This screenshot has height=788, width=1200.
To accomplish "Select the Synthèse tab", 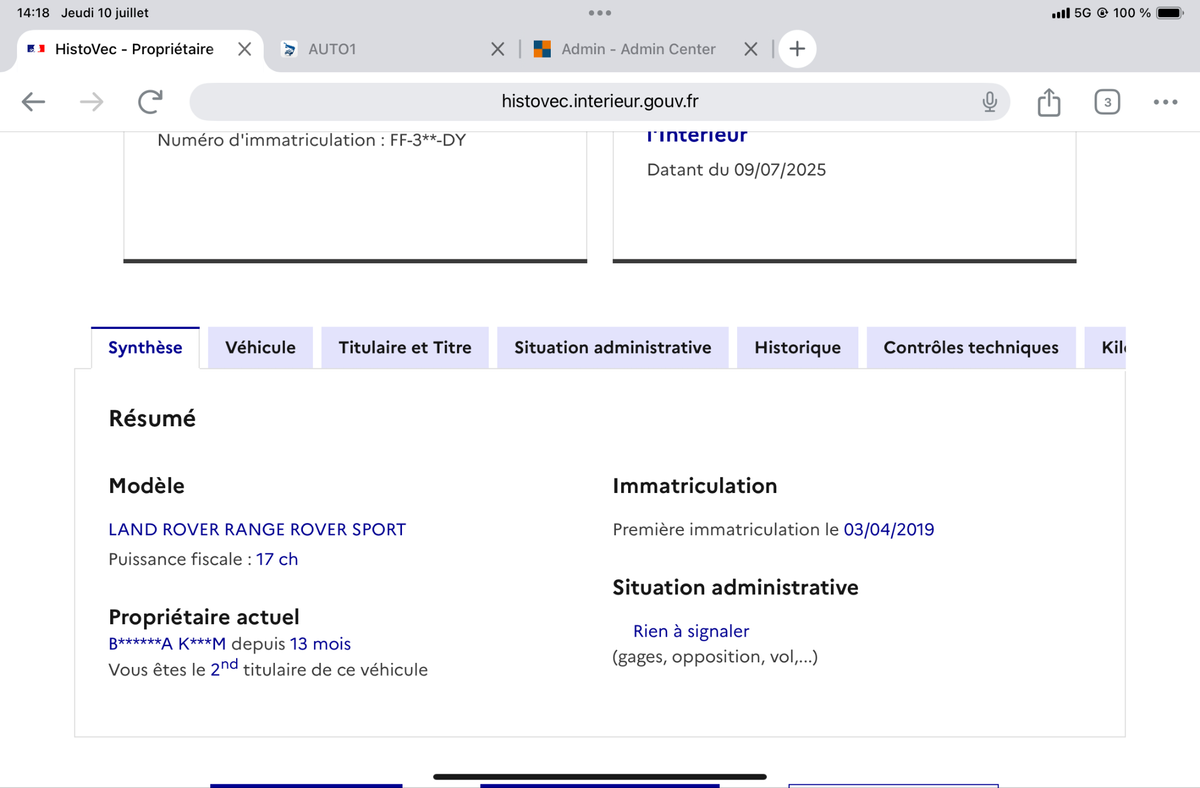I will 145,348.
